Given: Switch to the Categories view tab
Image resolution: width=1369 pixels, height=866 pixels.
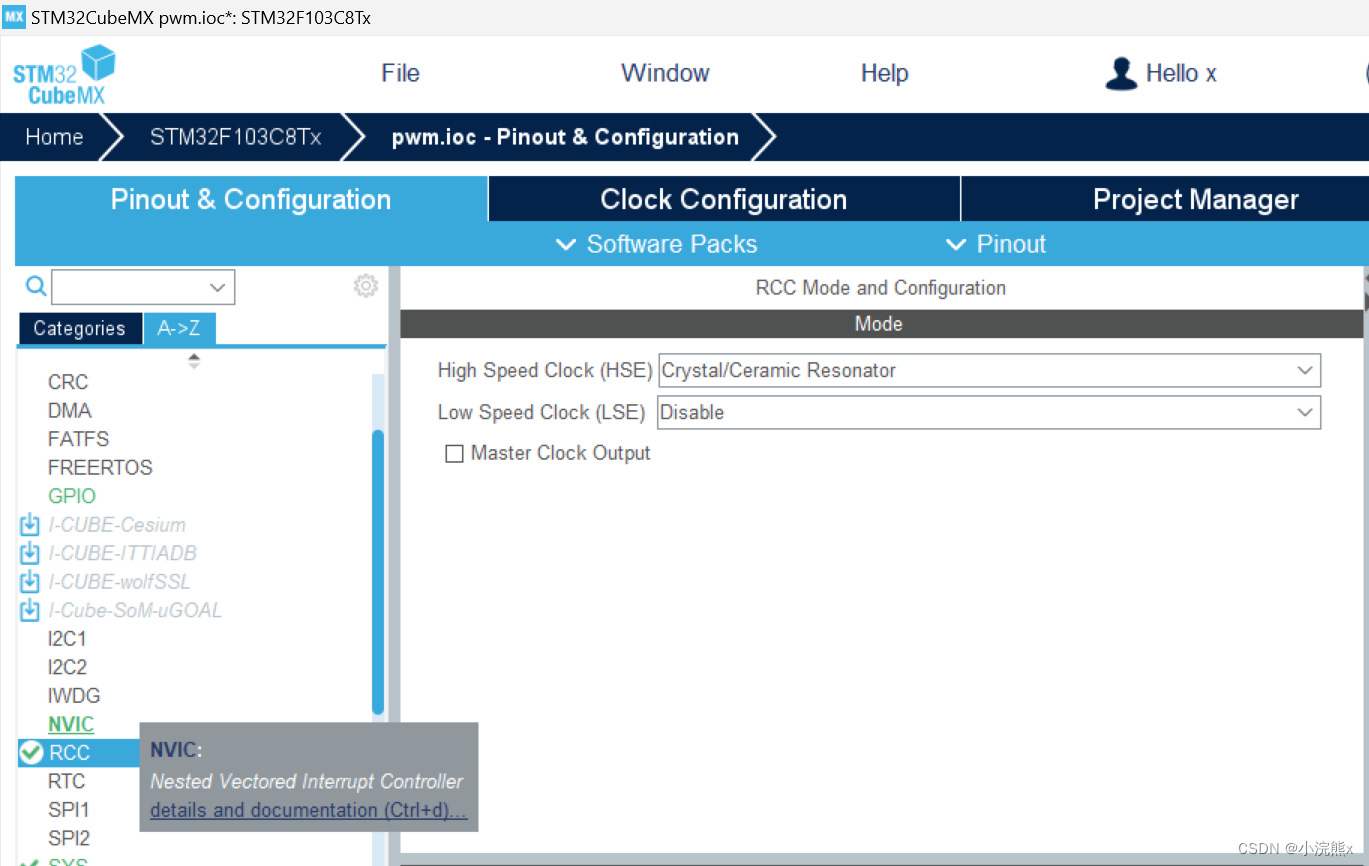Looking at the screenshot, I should [x=80, y=329].
